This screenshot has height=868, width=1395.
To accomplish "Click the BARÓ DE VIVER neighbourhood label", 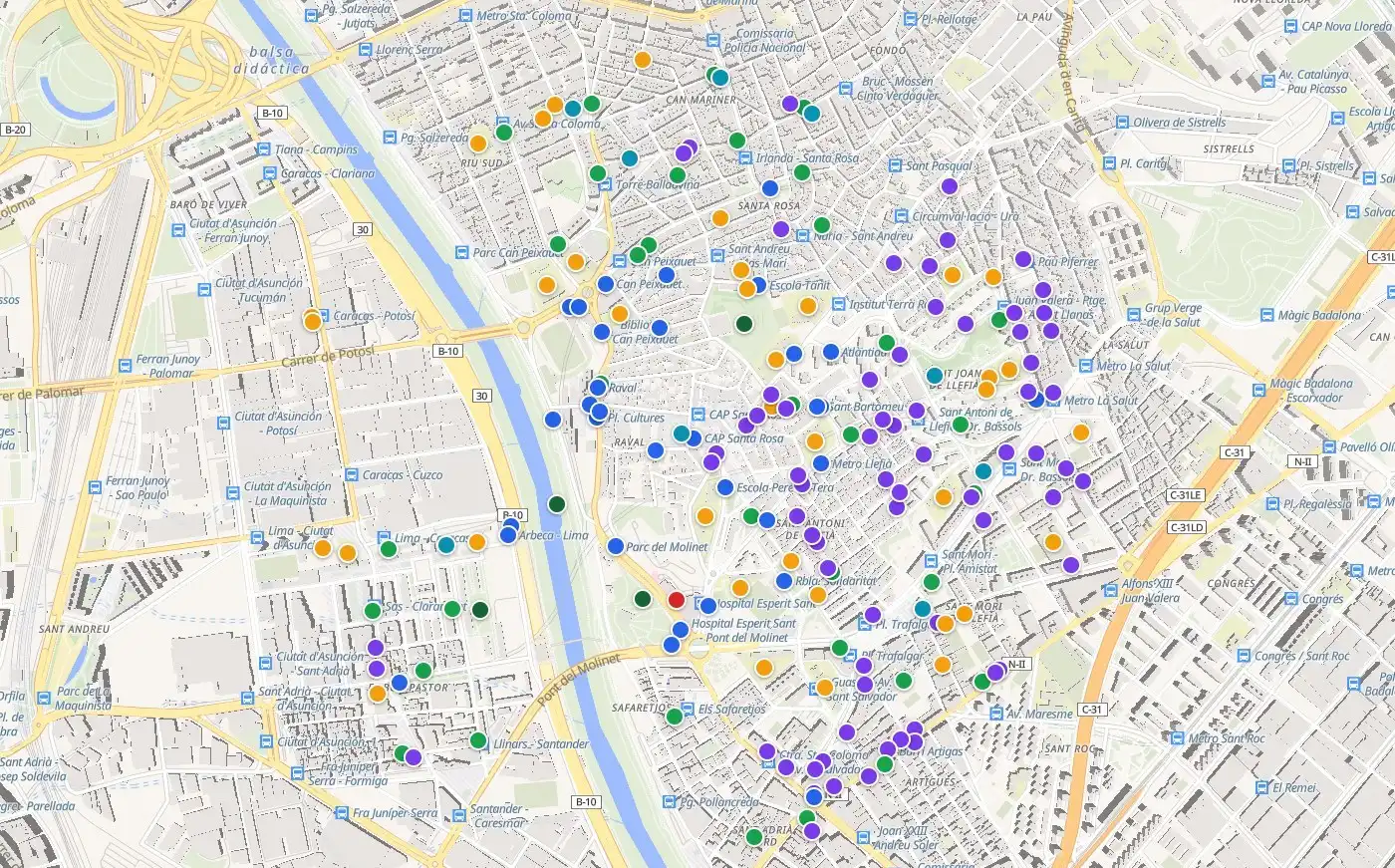I will (208, 205).
